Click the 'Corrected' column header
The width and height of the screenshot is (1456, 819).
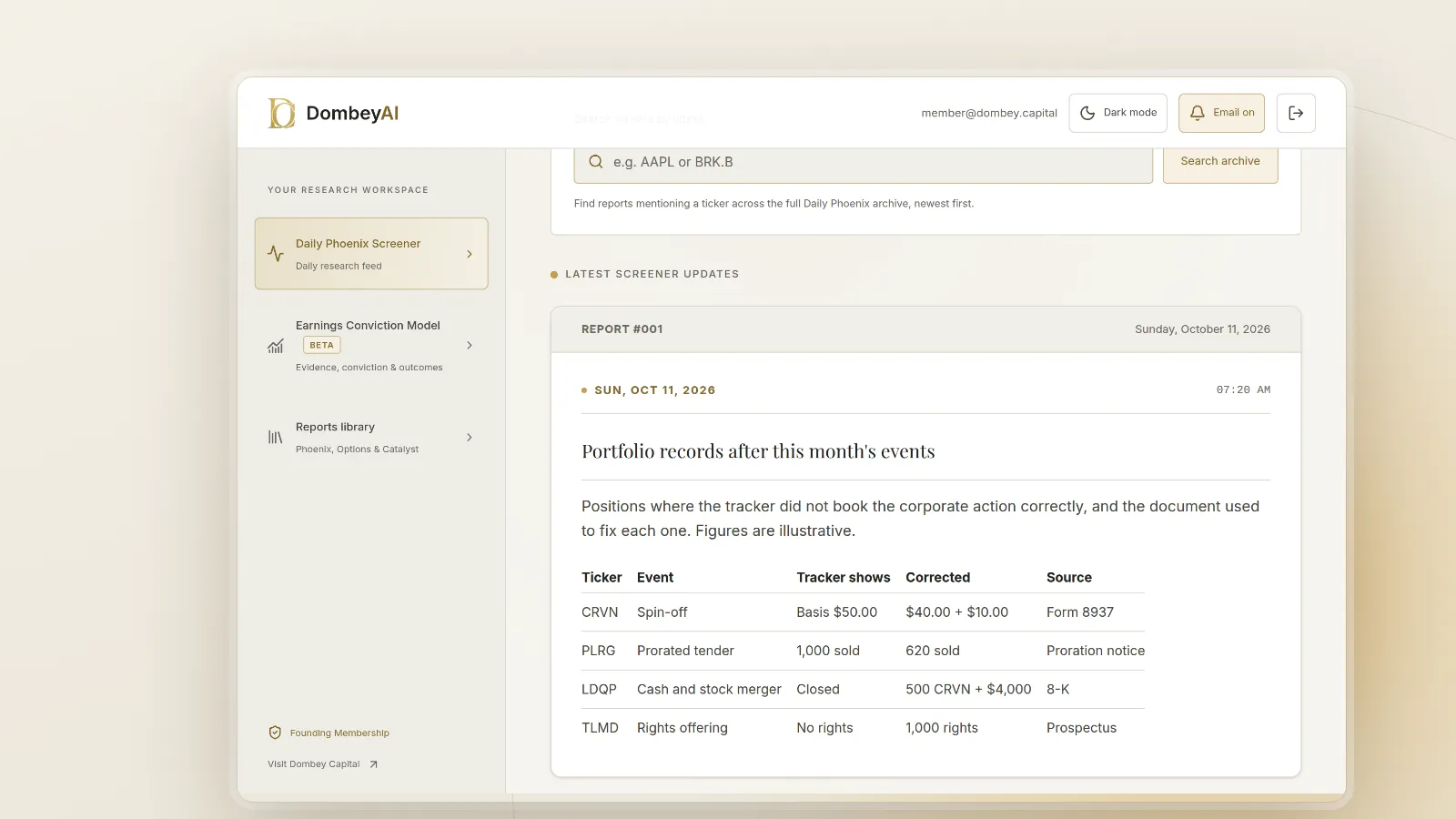(x=938, y=578)
